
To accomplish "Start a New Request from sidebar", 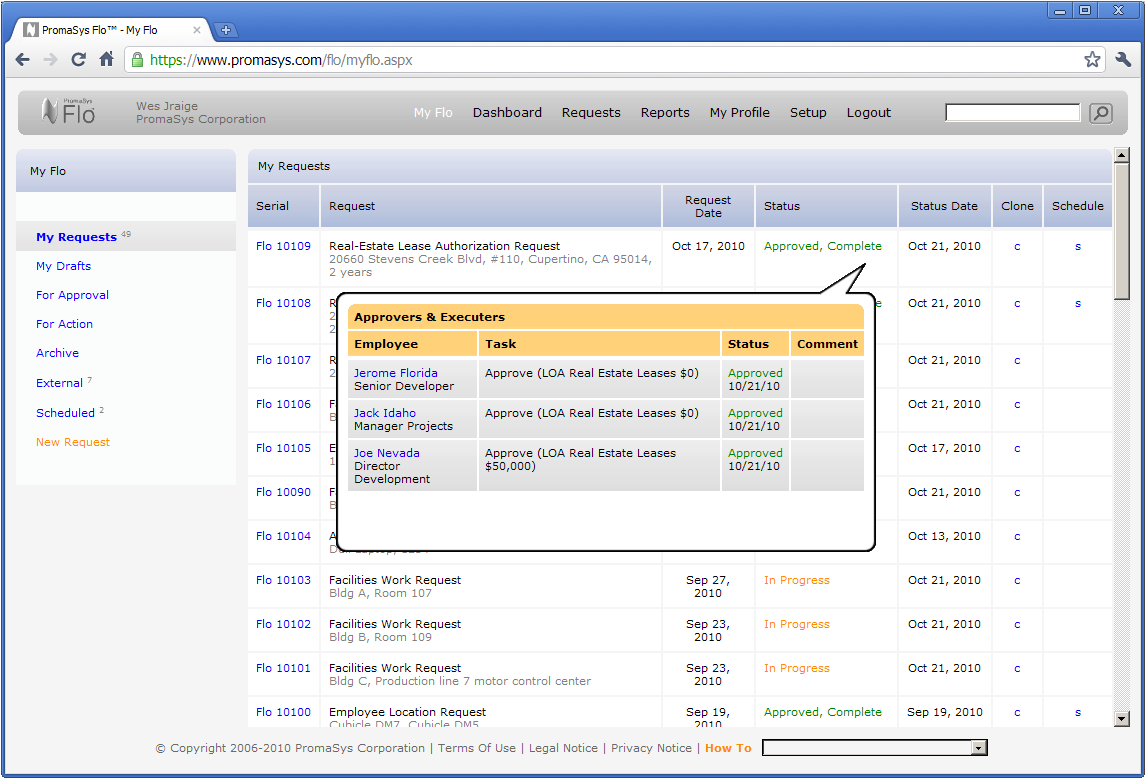I will pyautogui.click(x=73, y=442).
